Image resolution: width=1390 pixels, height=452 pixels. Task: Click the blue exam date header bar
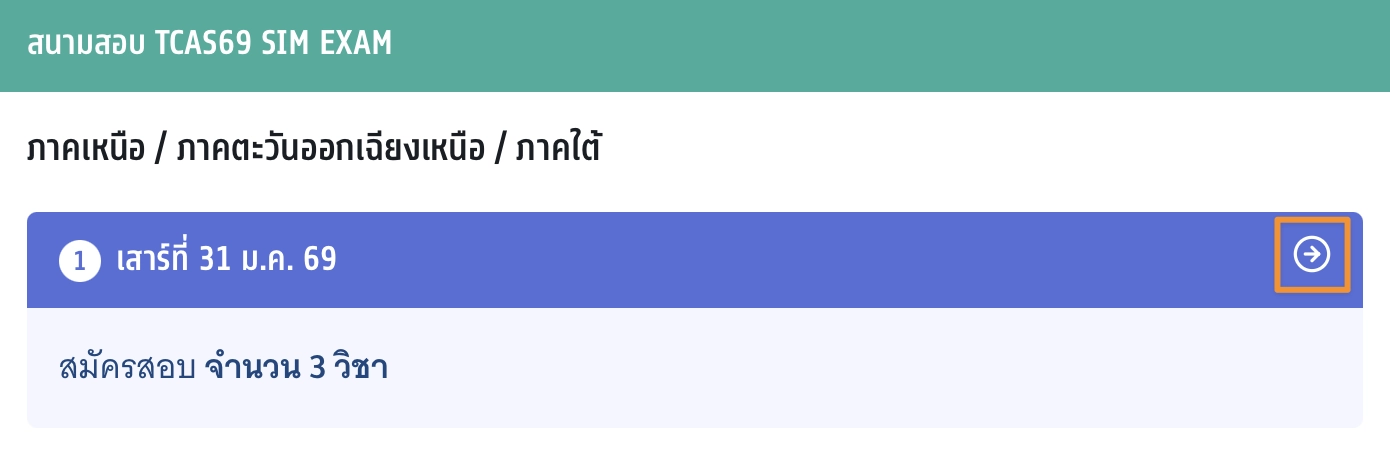point(700,260)
